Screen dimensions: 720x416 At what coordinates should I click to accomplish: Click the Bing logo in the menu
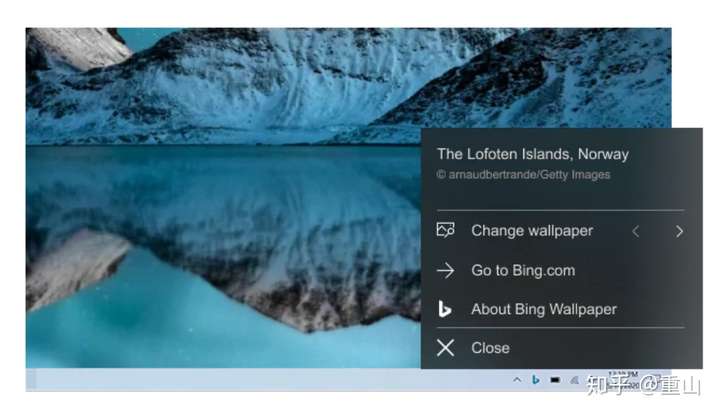(x=444, y=309)
